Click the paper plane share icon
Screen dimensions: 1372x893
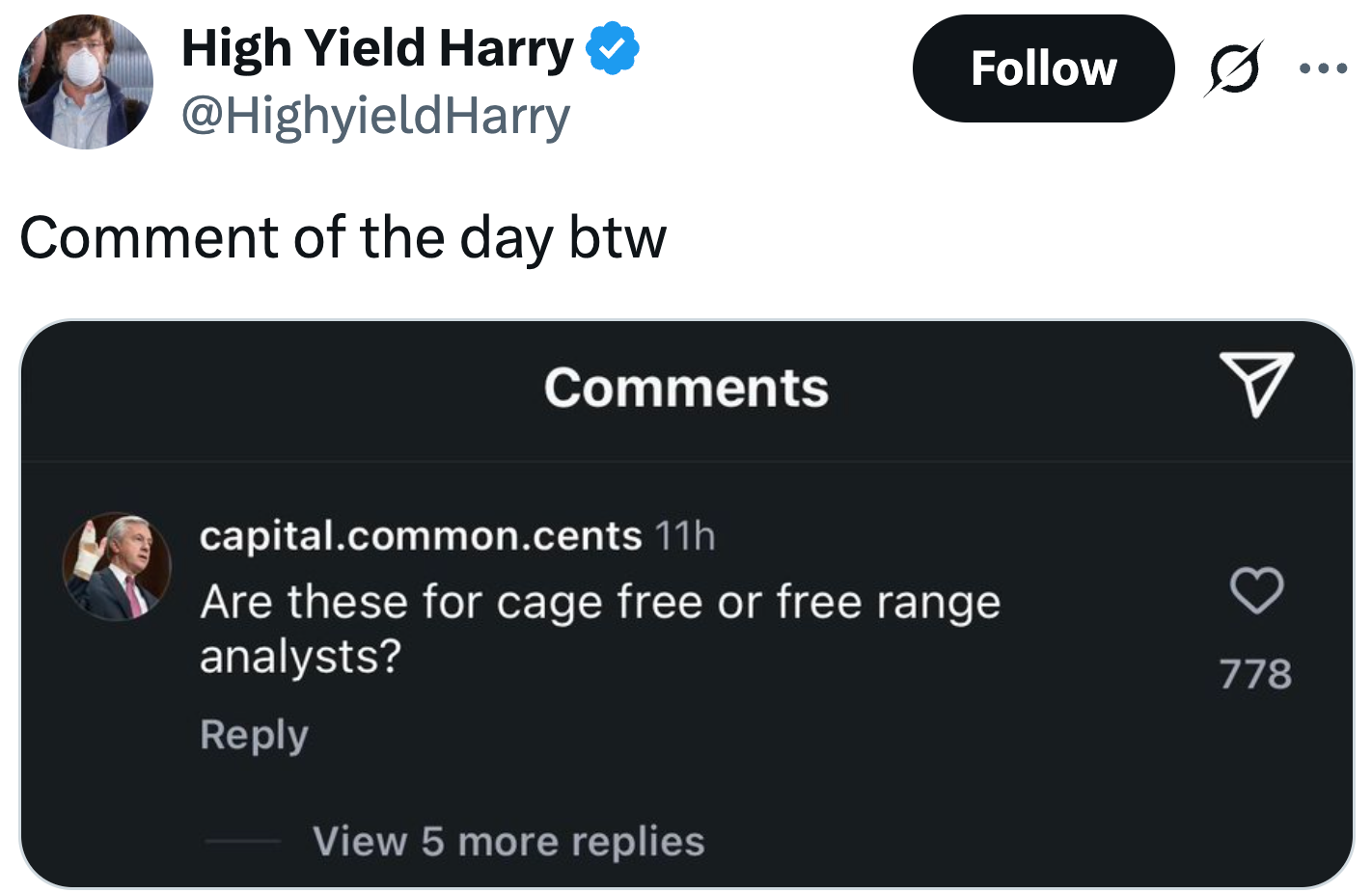(x=1255, y=383)
